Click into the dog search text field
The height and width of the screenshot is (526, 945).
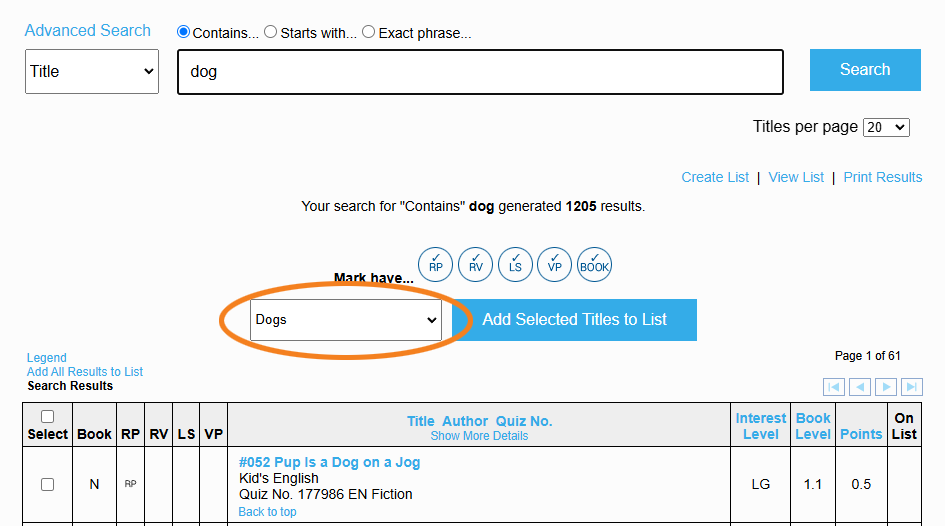click(x=480, y=72)
